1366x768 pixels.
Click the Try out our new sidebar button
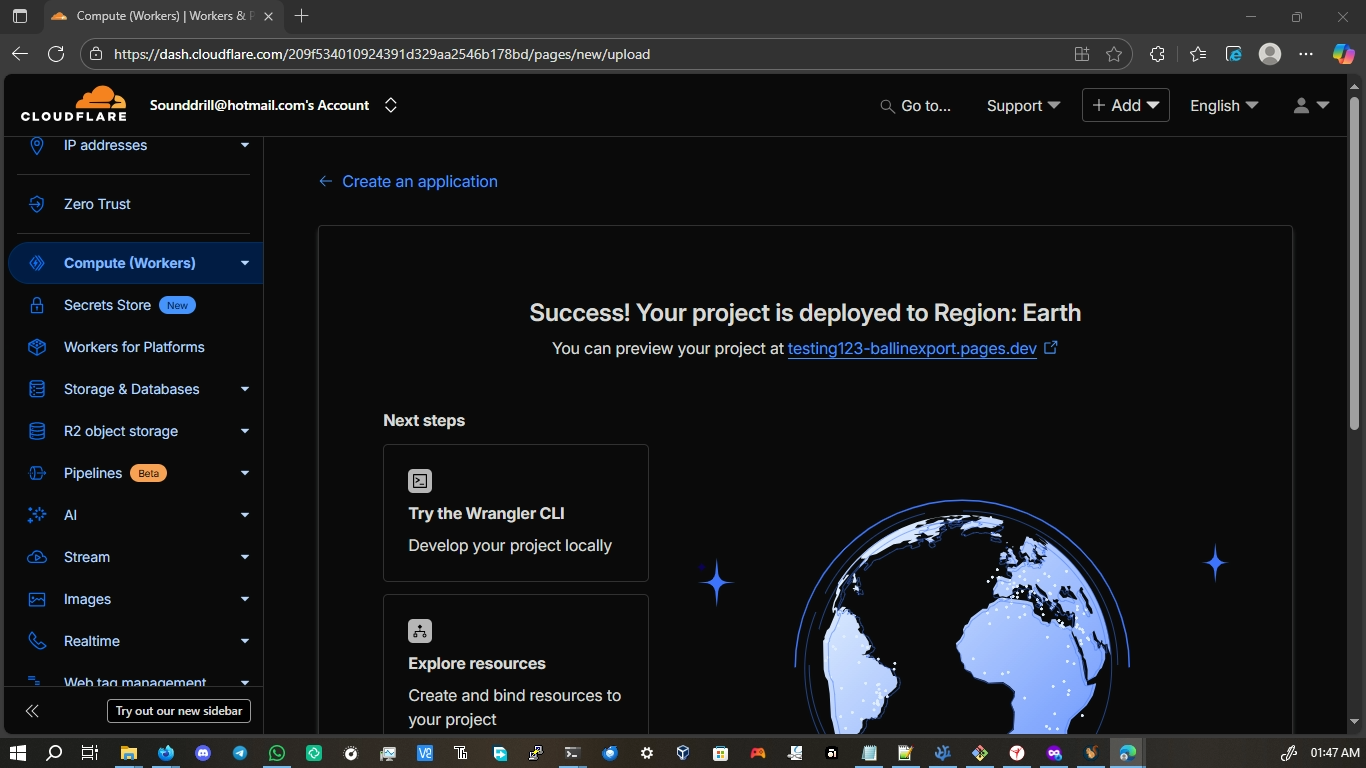point(179,710)
